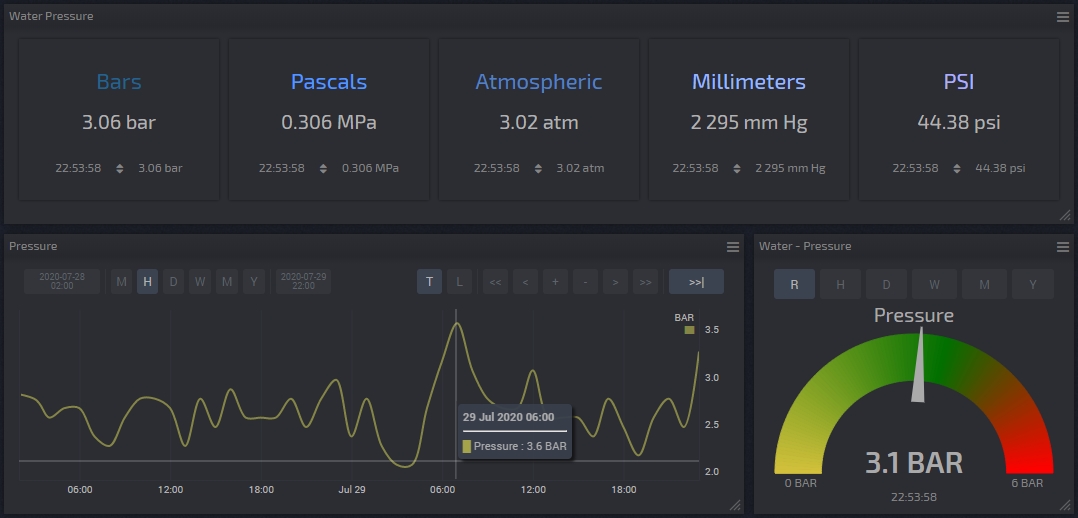Step the chart forward with > button
Screen dimensions: 1078x518
coord(615,283)
